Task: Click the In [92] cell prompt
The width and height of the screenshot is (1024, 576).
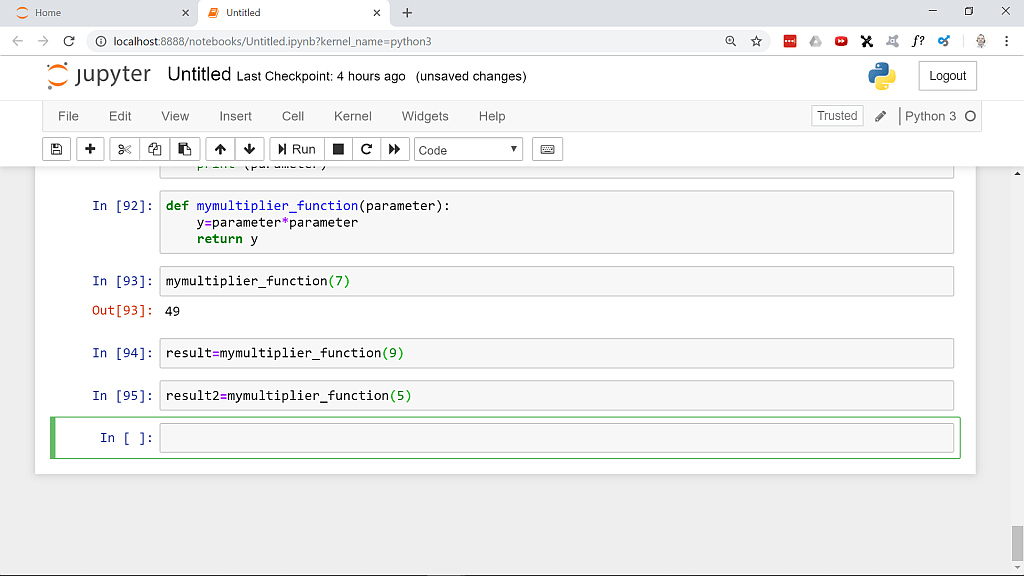Action: pyautogui.click(x=123, y=206)
